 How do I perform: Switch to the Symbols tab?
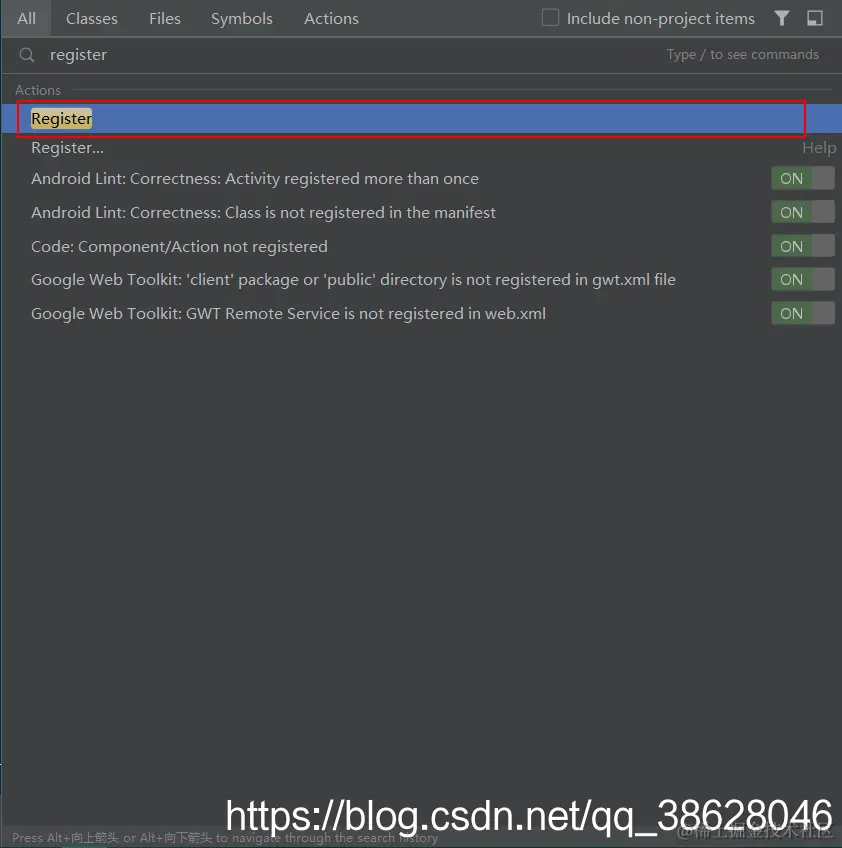[242, 18]
